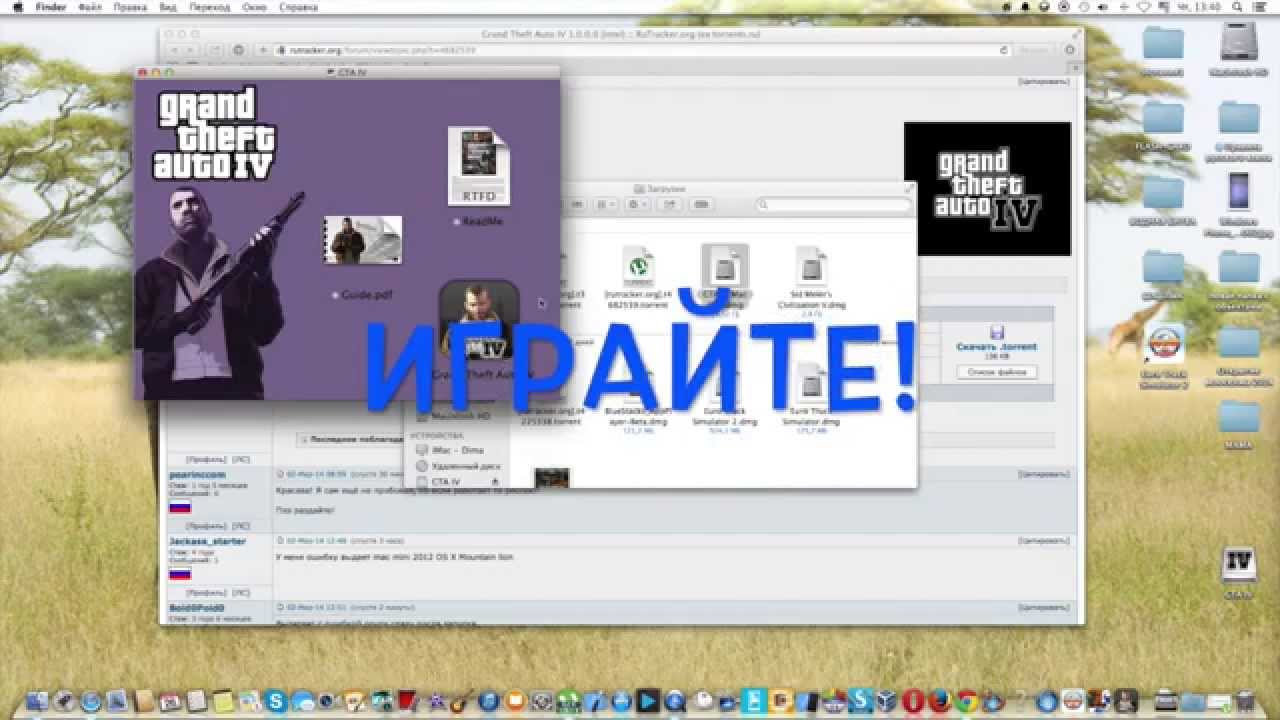
Task: Click Цитировать on the Jackass_starter post
Action: [x=1043, y=540]
